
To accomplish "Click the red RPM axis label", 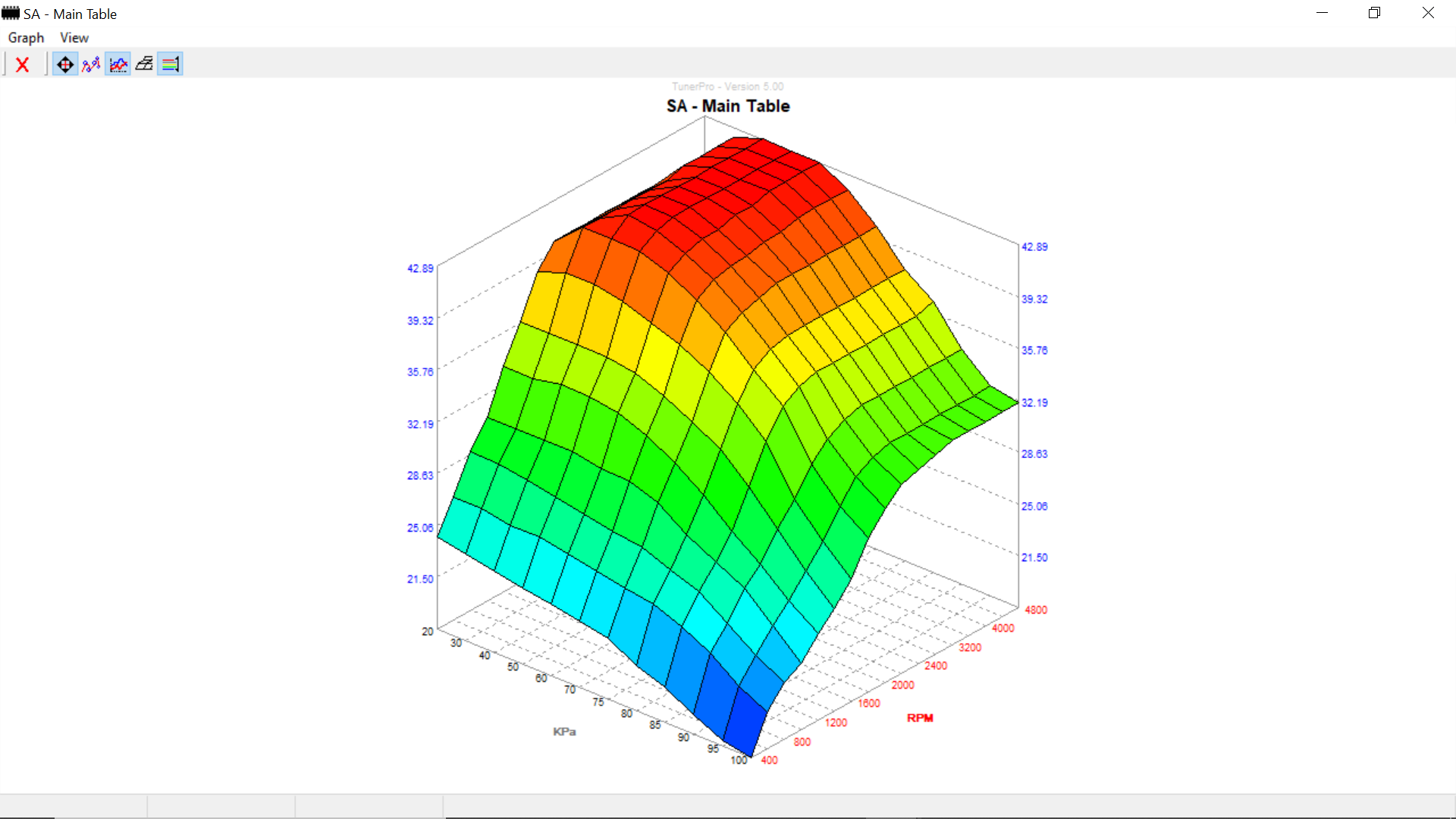I will click(920, 718).
